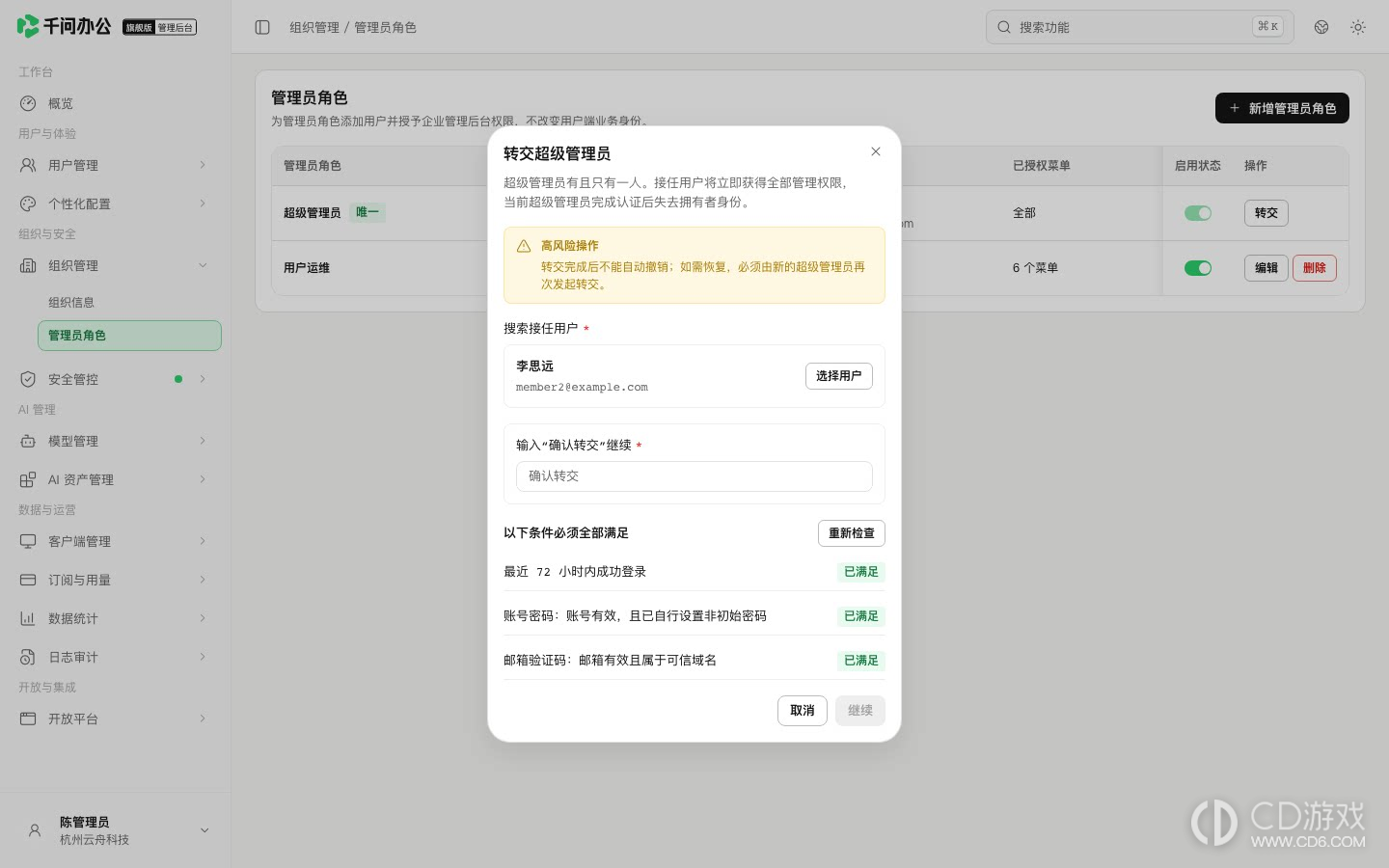Image resolution: width=1389 pixels, height=868 pixels.
Task: Expand the 用户管理 menu chevron
Action: click(x=203, y=165)
